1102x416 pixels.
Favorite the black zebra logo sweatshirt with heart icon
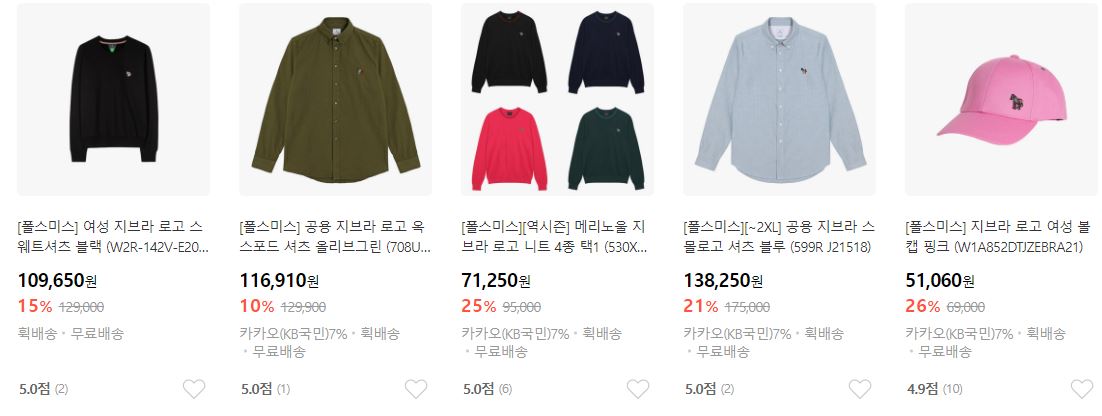[x=194, y=389]
